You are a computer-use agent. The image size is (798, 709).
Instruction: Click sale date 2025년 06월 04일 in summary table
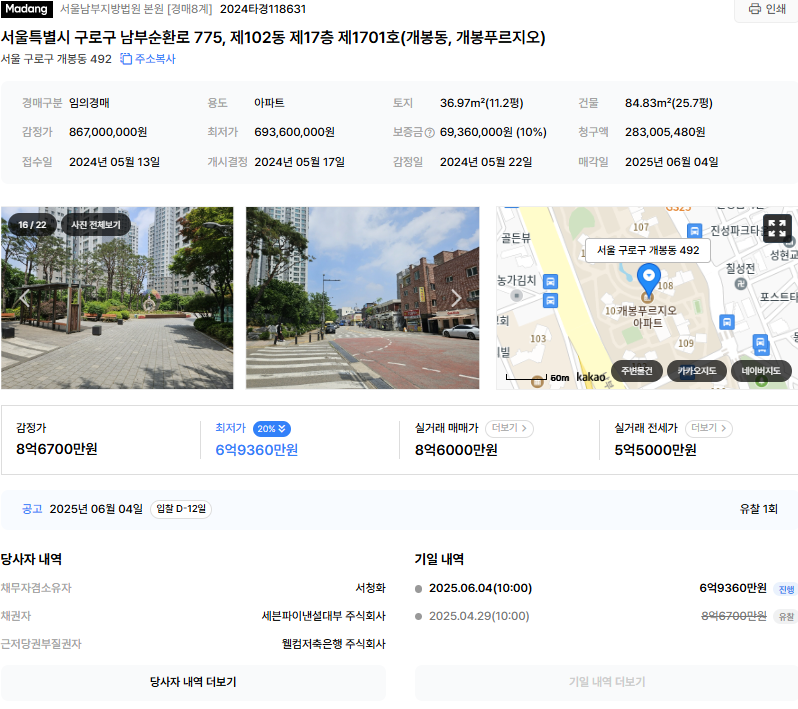pyautogui.click(x=671, y=162)
